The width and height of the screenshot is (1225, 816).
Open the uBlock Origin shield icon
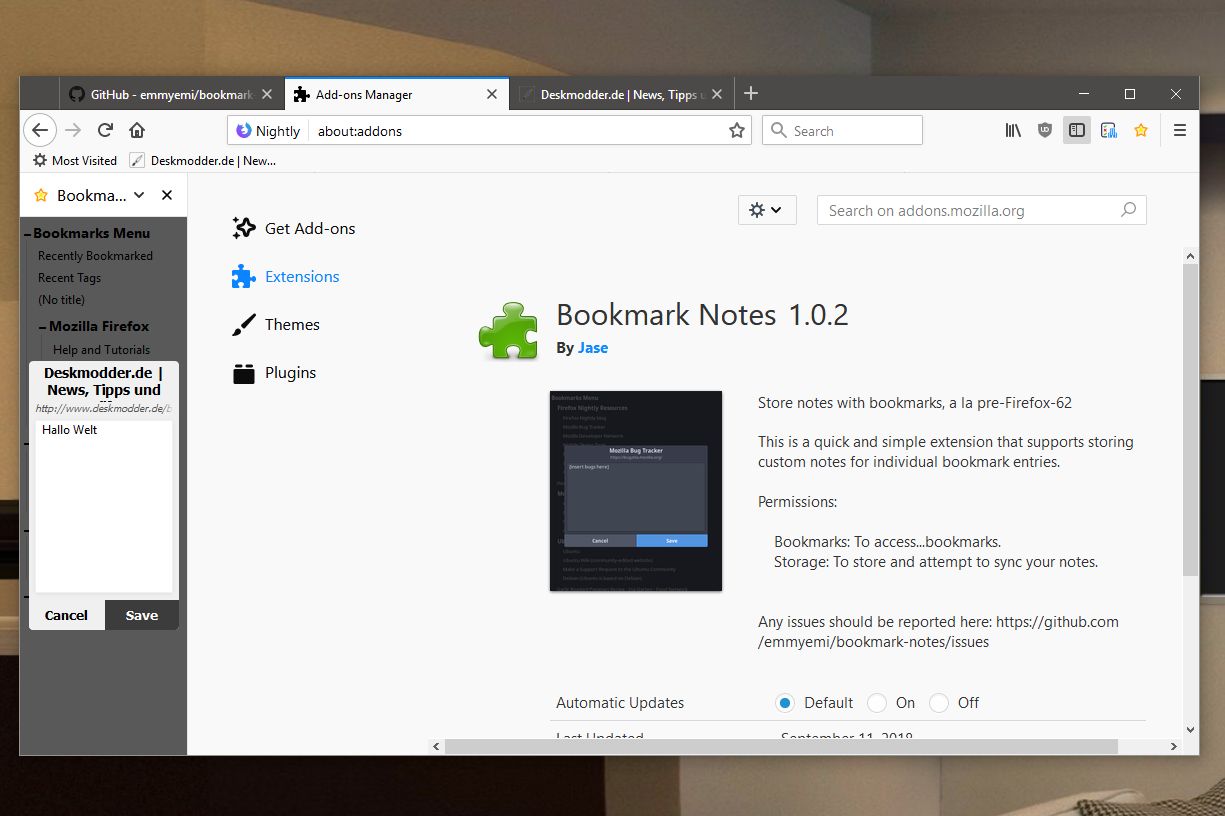pos(1045,130)
